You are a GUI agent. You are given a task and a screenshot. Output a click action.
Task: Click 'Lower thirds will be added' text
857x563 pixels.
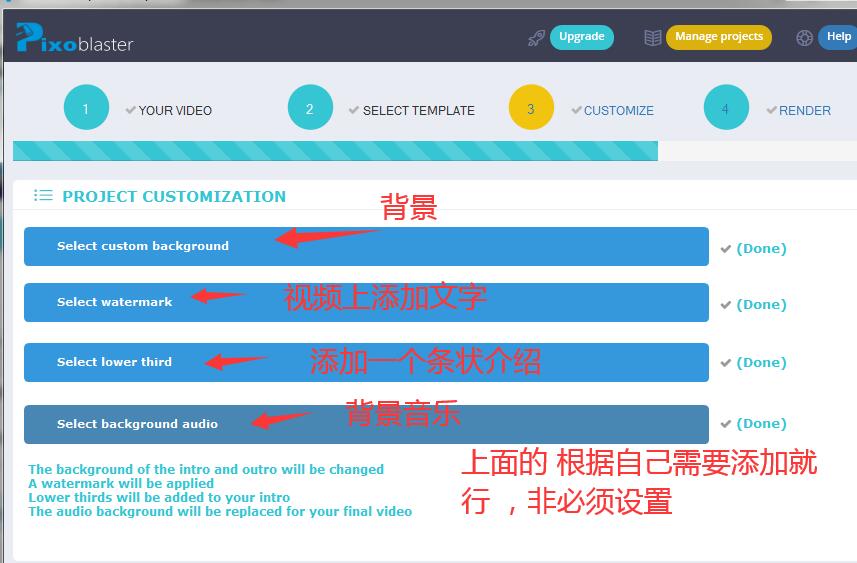point(159,497)
